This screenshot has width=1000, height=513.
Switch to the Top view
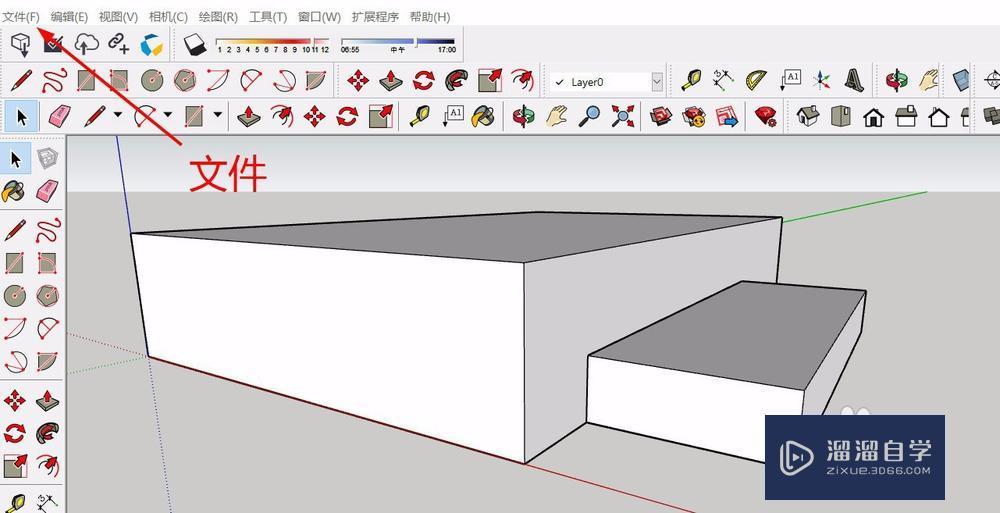(x=841, y=117)
